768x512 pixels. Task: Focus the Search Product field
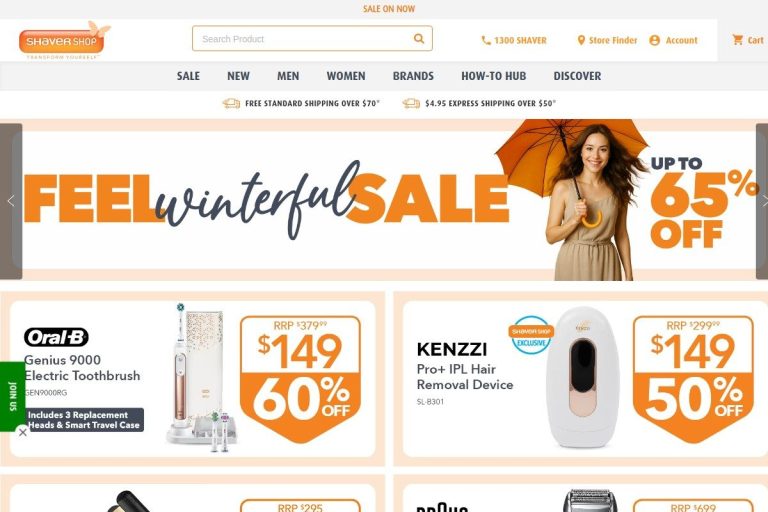pyautogui.click(x=312, y=38)
